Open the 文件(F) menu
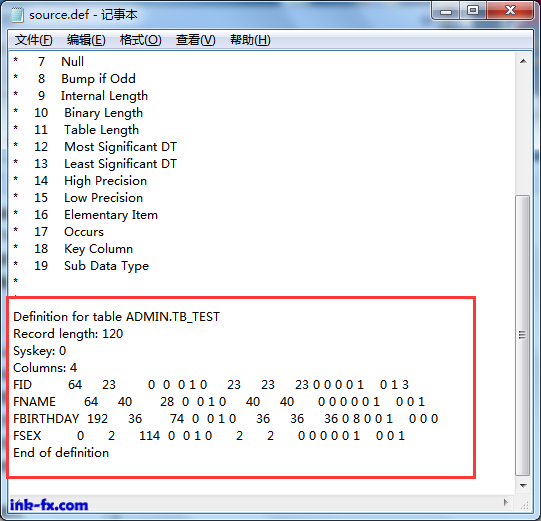 click(x=33, y=40)
